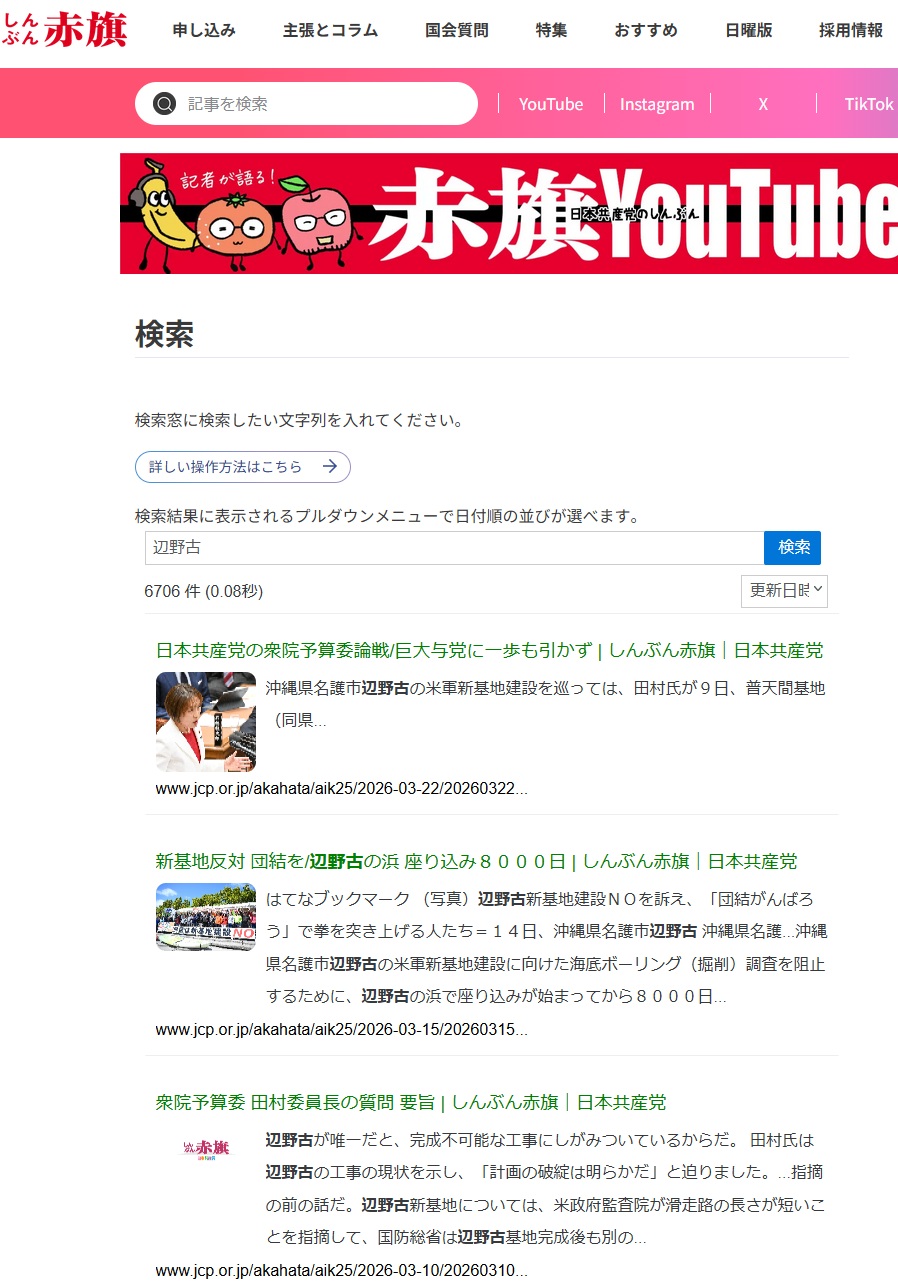The height and width of the screenshot is (1284, 898).
Task: Open the おすすめ menu item
Action: pos(646,30)
